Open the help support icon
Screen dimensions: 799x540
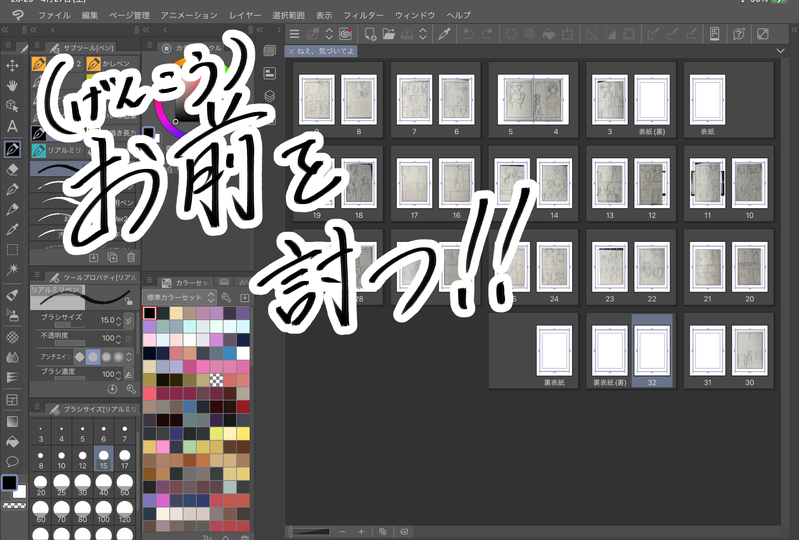(x=738, y=34)
